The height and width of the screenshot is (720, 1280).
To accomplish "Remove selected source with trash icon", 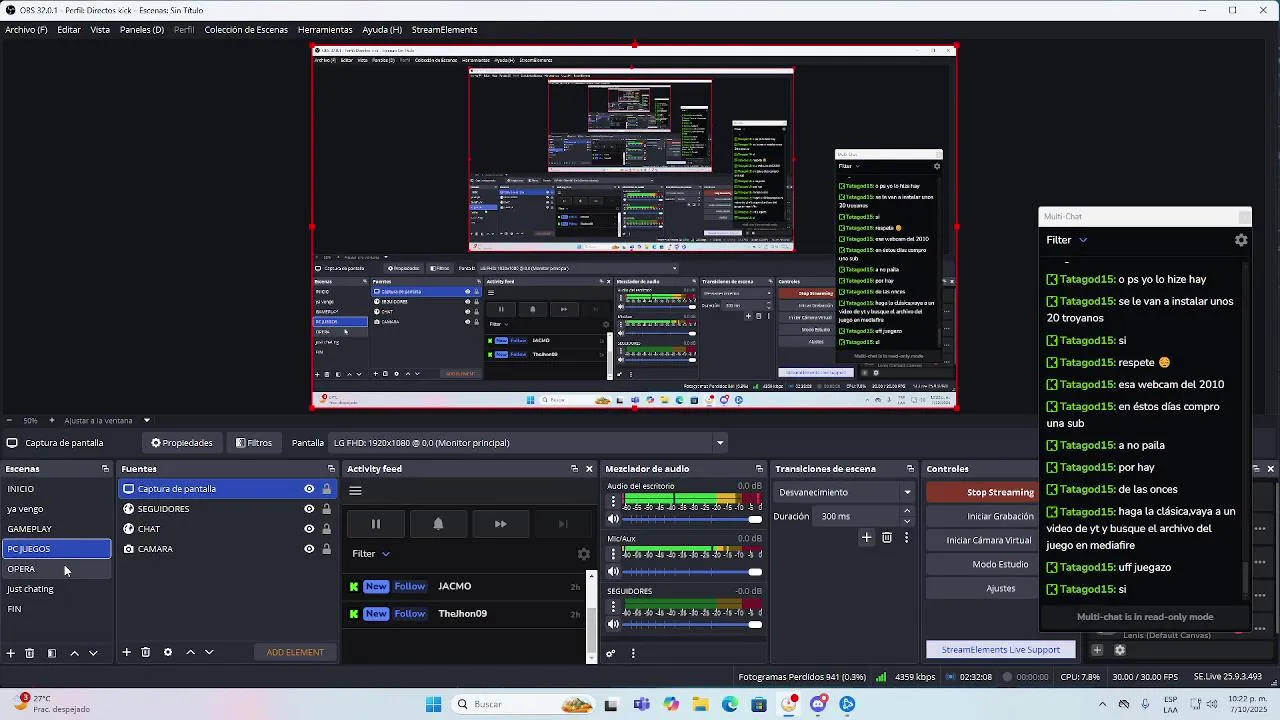I will point(146,652).
